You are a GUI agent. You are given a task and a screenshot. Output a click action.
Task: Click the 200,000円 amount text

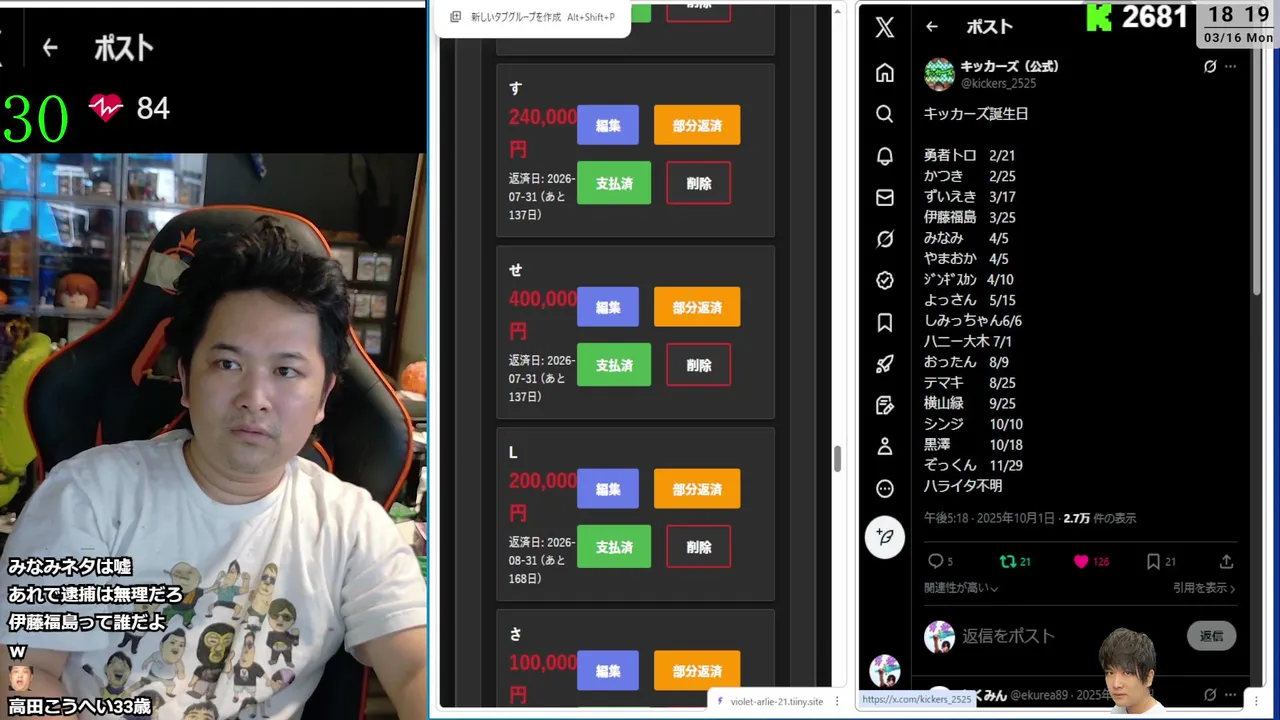point(542,496)
